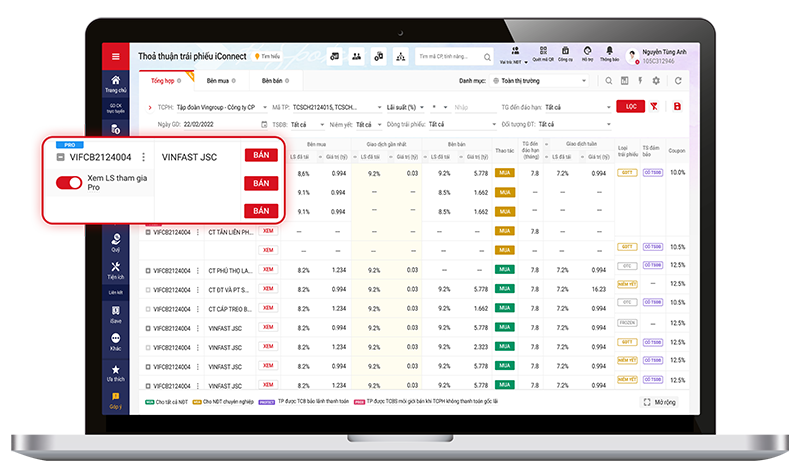Tick checkbox beside VIFCB2124004 in popup
The width and height of the screenshot is (800, 474).
(x=60, y=157)
